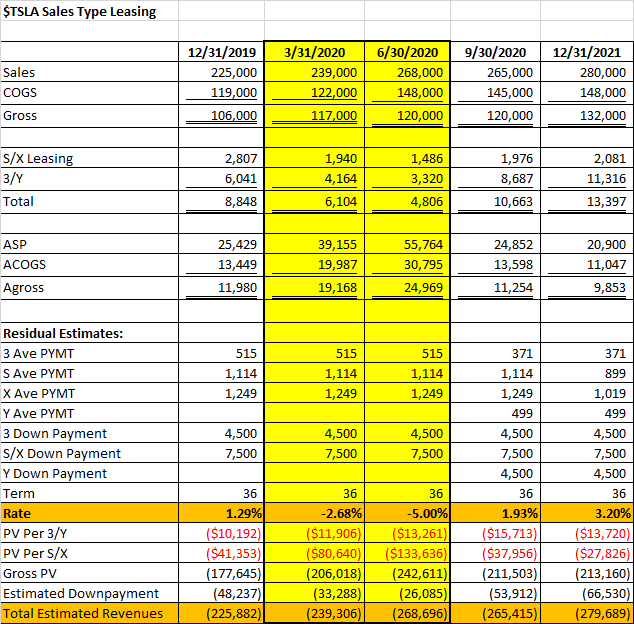Select Sales value 268,000
This screenshot has width=634, height=624.
(x=420, y=72)
